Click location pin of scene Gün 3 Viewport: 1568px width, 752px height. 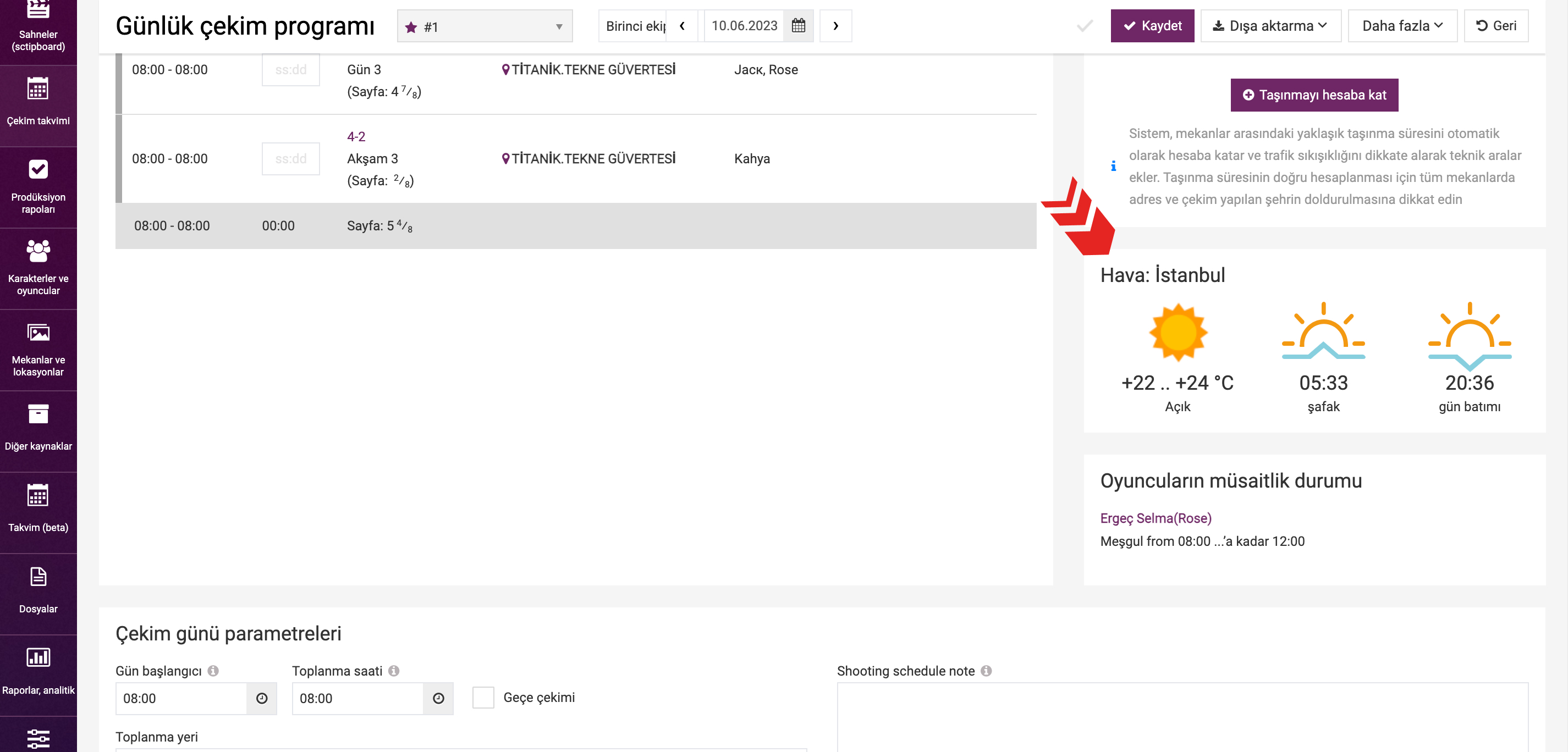[x=505, y=69]
